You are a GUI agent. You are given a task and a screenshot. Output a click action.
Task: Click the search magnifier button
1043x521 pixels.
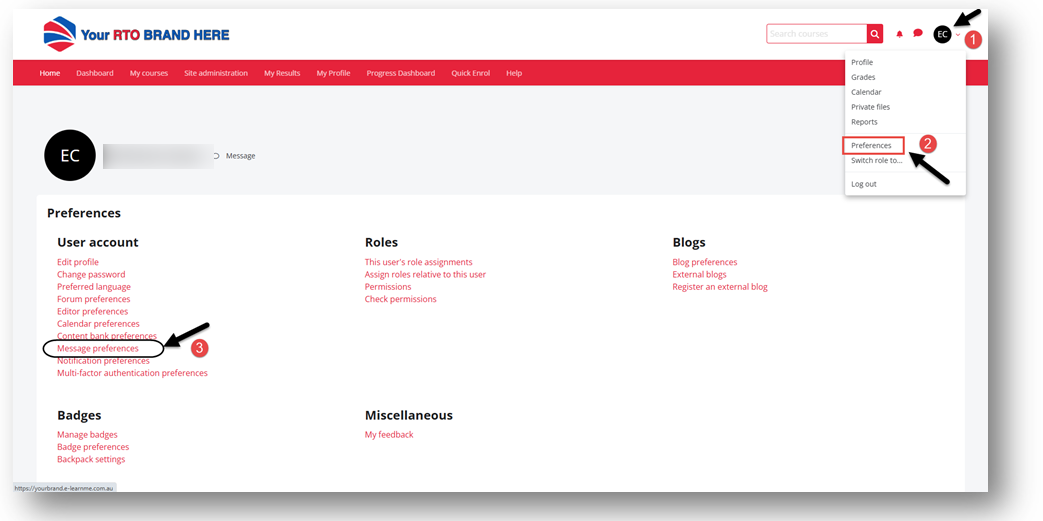(875, 34)
